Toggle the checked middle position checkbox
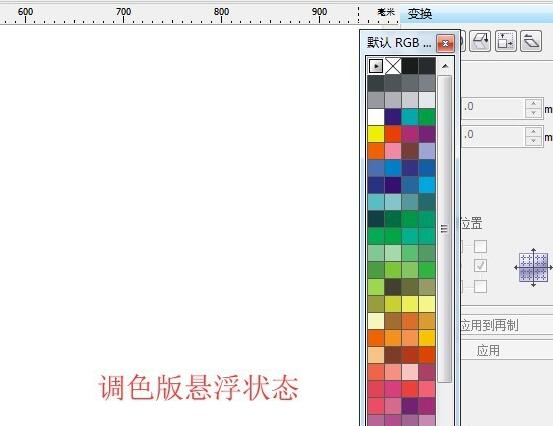This screenshot has width=553, height=426. [x=480, y=265]
